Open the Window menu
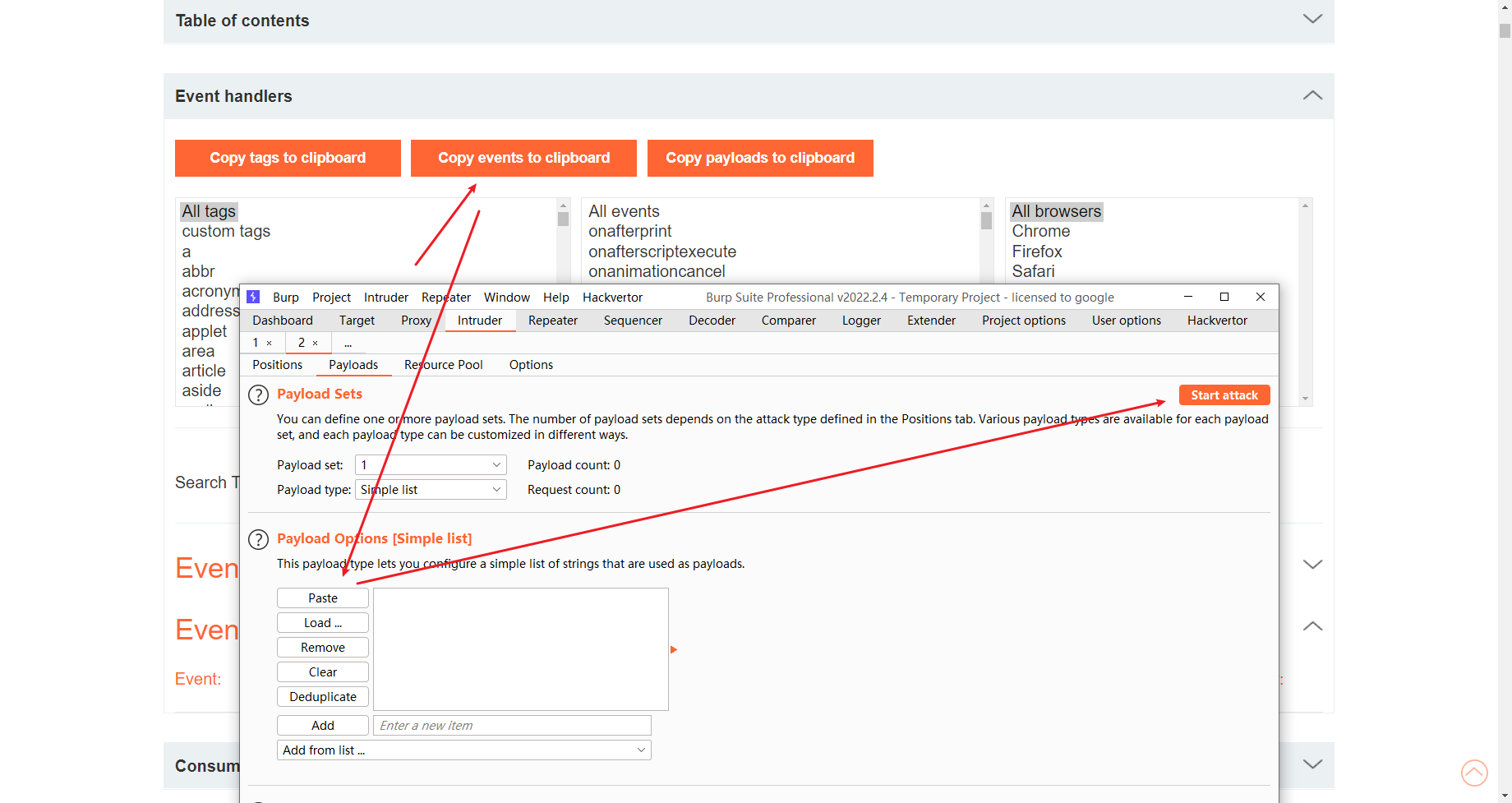Screen dimensions: 1512x803 point(506,298)
